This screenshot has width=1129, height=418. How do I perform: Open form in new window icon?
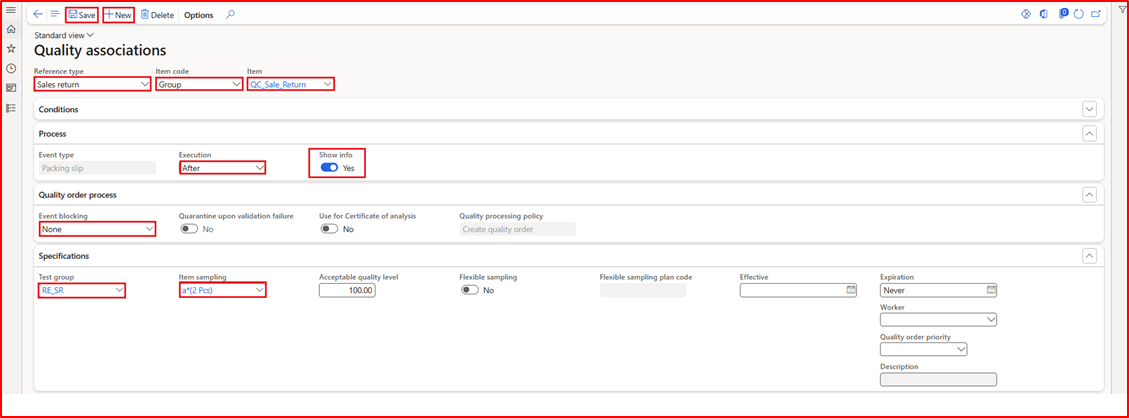click(1096, 15)
